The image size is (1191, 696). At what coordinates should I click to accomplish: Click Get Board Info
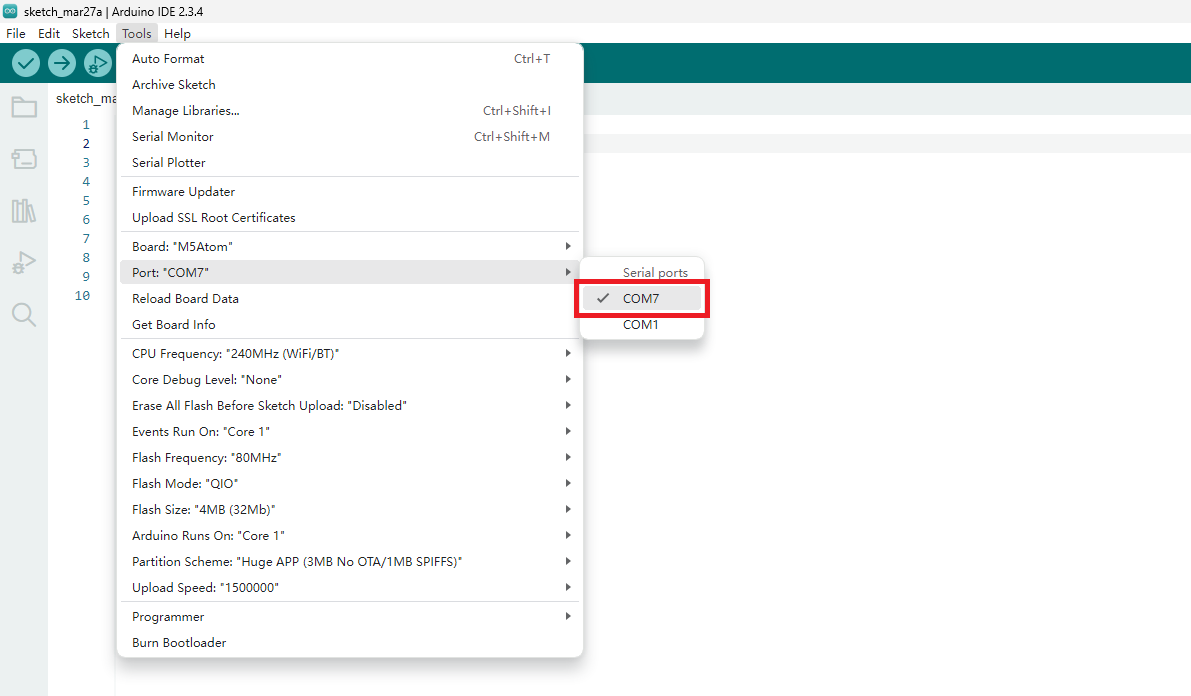(x=174, y=324)
